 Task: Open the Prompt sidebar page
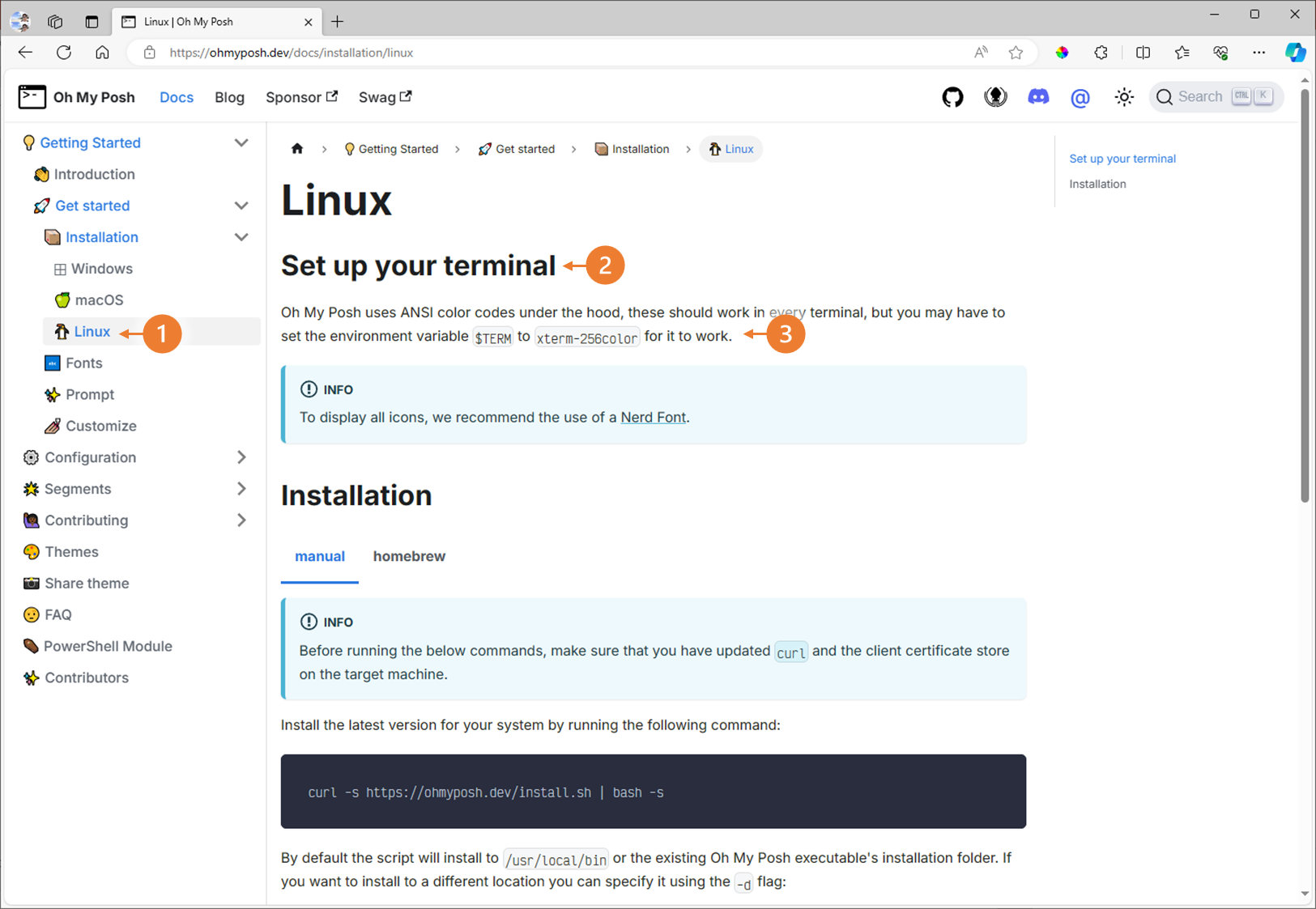[x=79, y=395]
